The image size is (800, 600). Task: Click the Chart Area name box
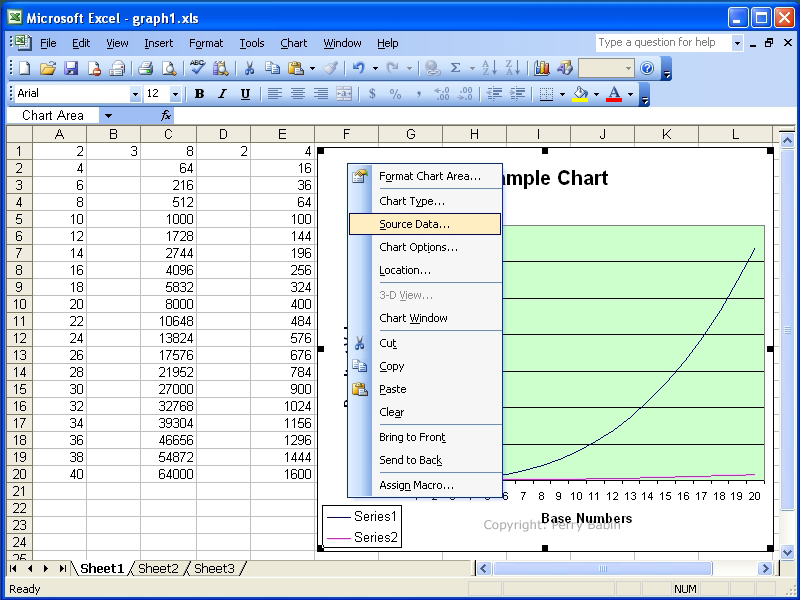tap(53, 116)
